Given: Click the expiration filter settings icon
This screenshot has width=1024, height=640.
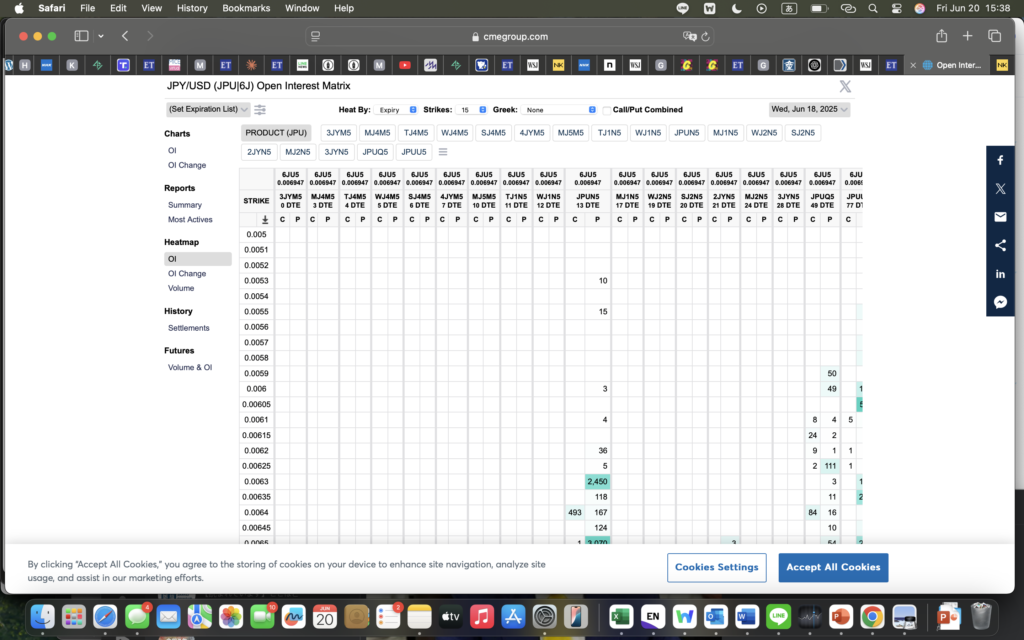Looking at the screenshot, I should tap(260, 110).
